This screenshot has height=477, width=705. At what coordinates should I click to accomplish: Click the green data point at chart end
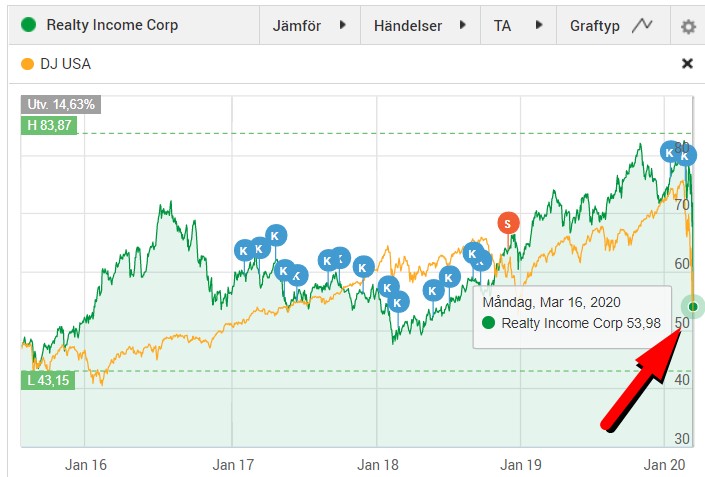693,306
